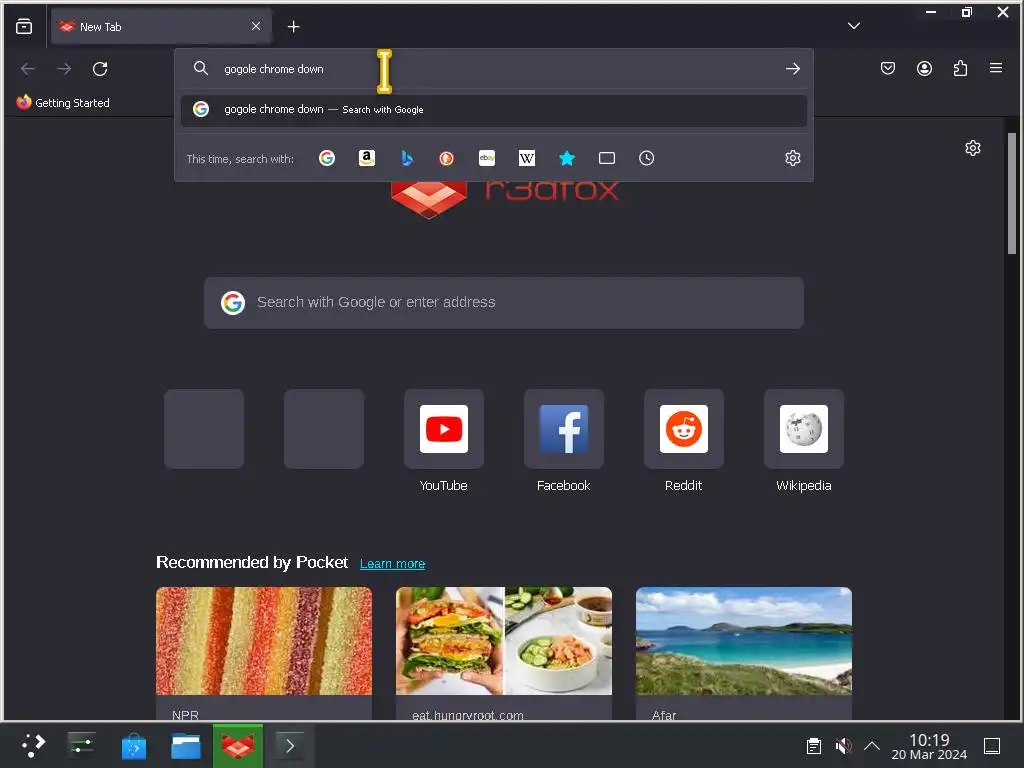Search this time with eBay
This screenshot has height=768, width=1024.
tap(487, 158)
